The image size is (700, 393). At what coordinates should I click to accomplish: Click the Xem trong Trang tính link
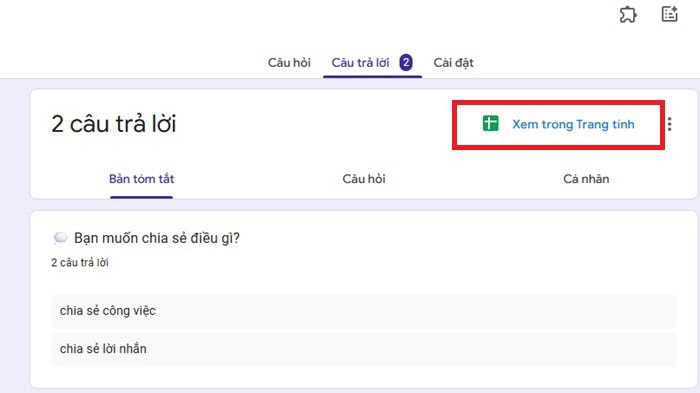pyautogui.click(x=573, y=124)
